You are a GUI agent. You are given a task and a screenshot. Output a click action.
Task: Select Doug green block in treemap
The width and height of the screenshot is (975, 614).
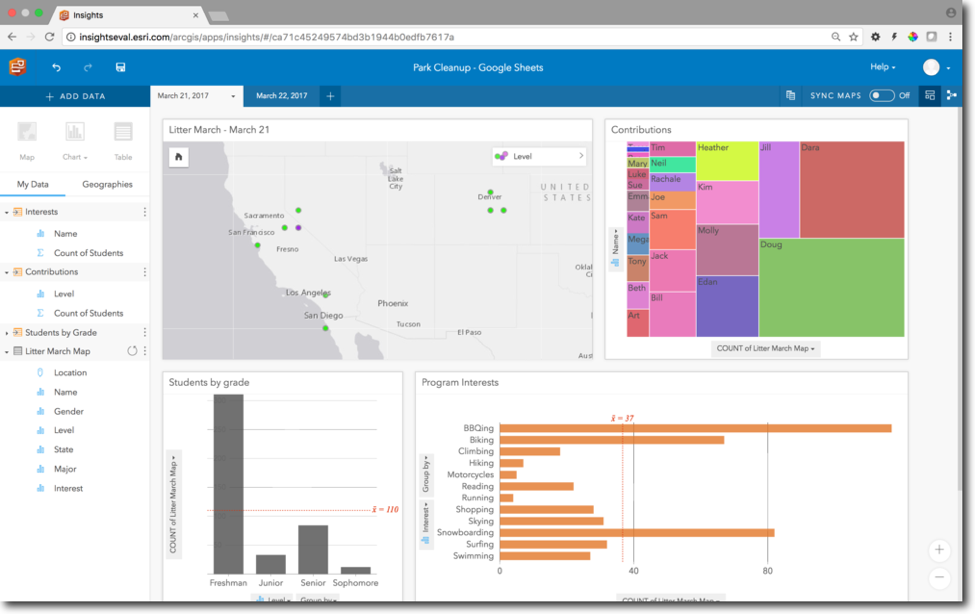[x=831, y=287]
